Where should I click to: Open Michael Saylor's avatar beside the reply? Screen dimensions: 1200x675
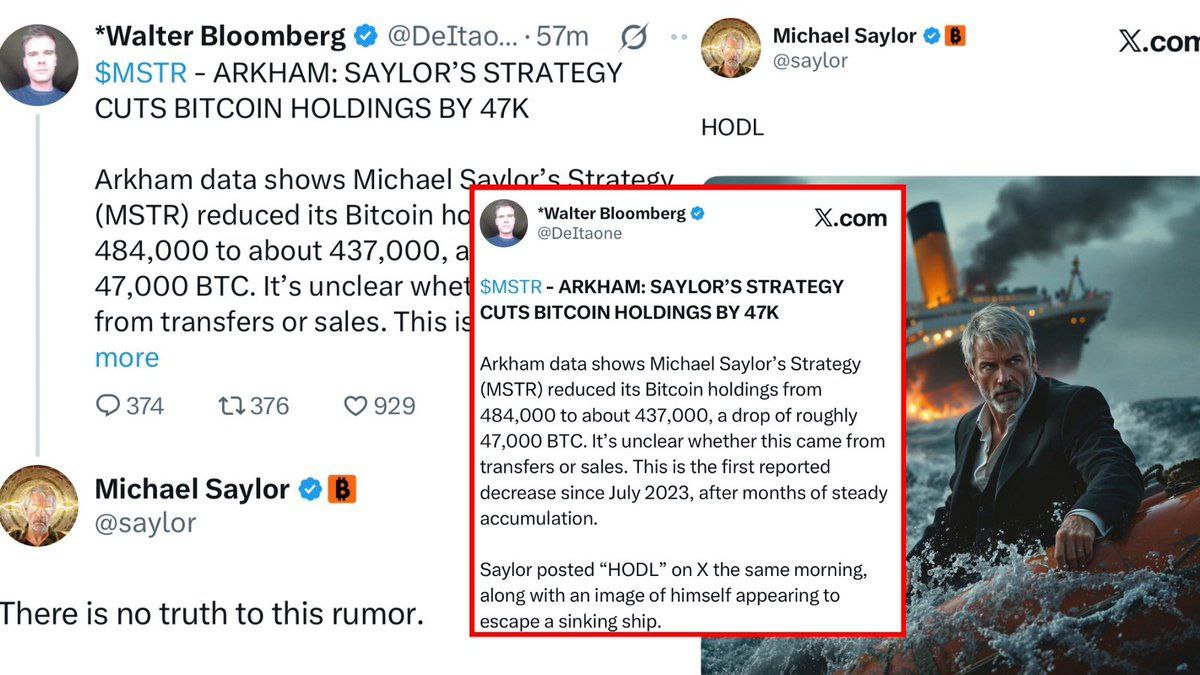[x=39, y=506]
